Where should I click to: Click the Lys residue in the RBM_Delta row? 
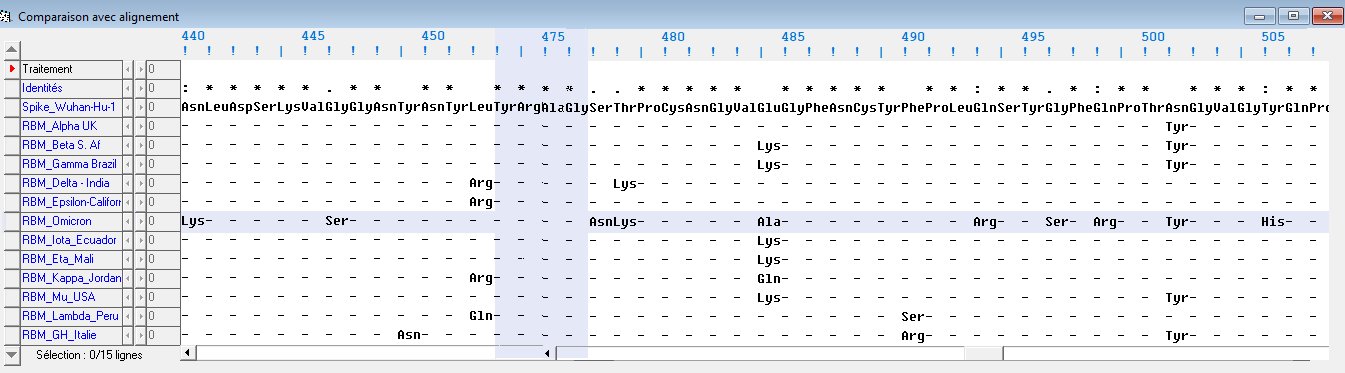[625, 183]
